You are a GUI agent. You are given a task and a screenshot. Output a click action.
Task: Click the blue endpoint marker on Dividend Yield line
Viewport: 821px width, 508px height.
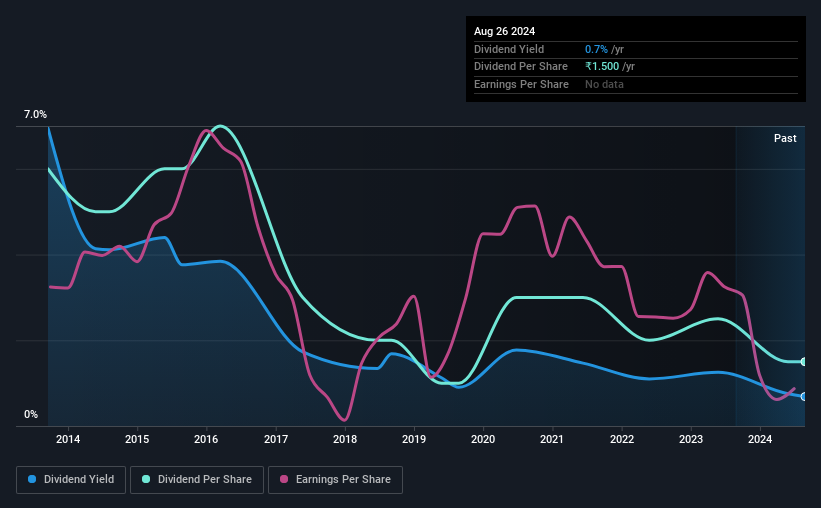tap(804, 396)
